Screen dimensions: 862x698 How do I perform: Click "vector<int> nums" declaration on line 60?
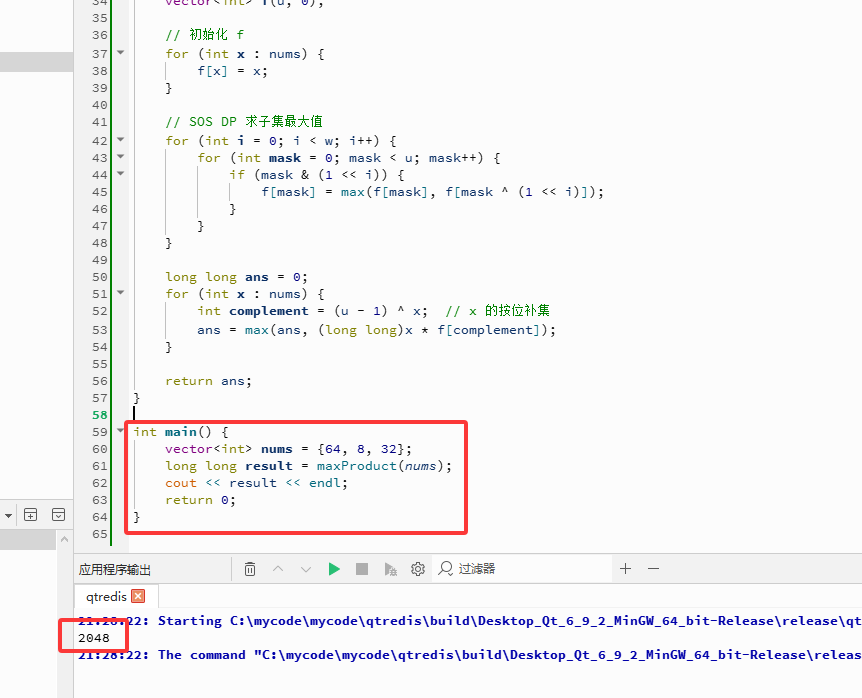[x=229, y=449]
